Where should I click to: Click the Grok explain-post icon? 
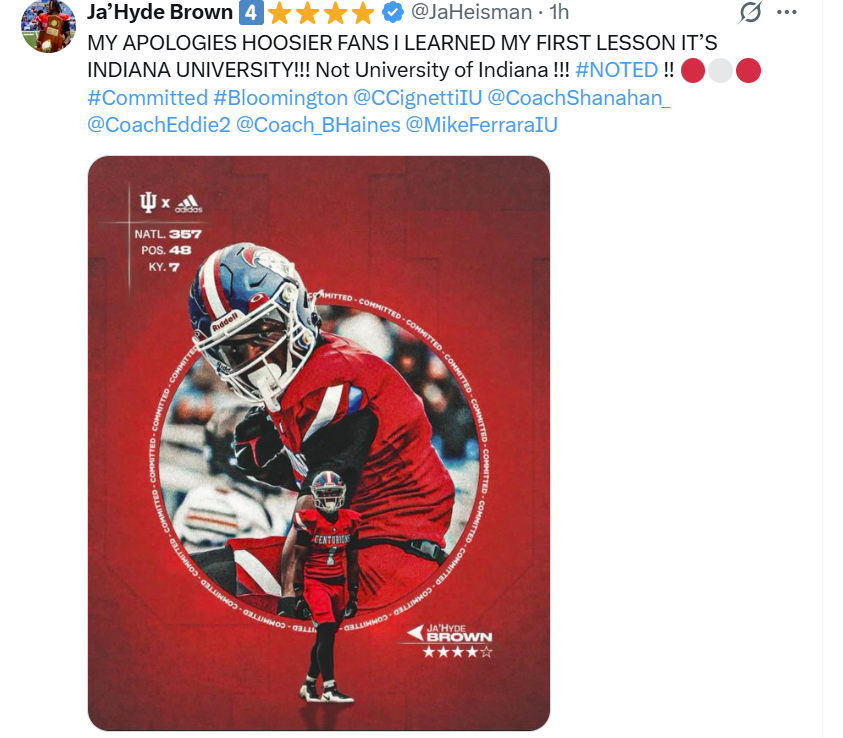[750, 12]
